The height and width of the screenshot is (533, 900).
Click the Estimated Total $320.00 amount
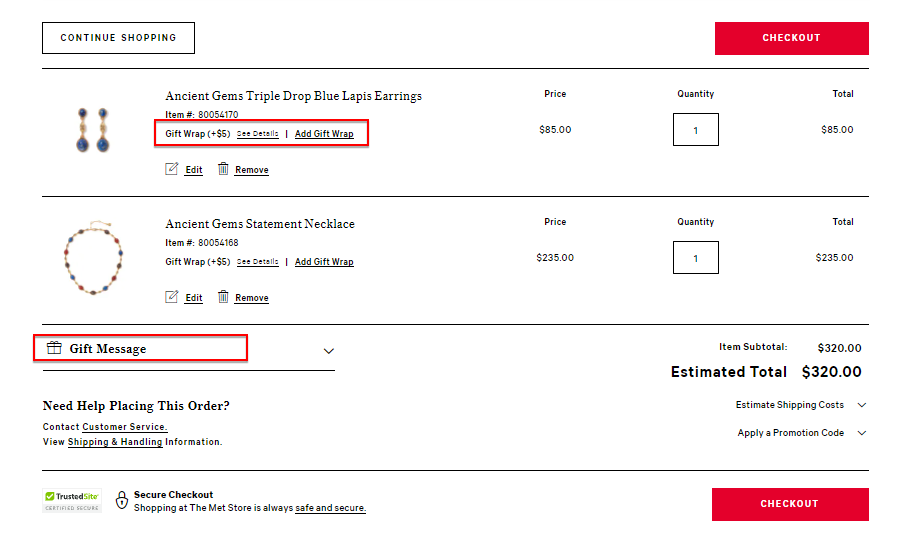tap(832, 372)
